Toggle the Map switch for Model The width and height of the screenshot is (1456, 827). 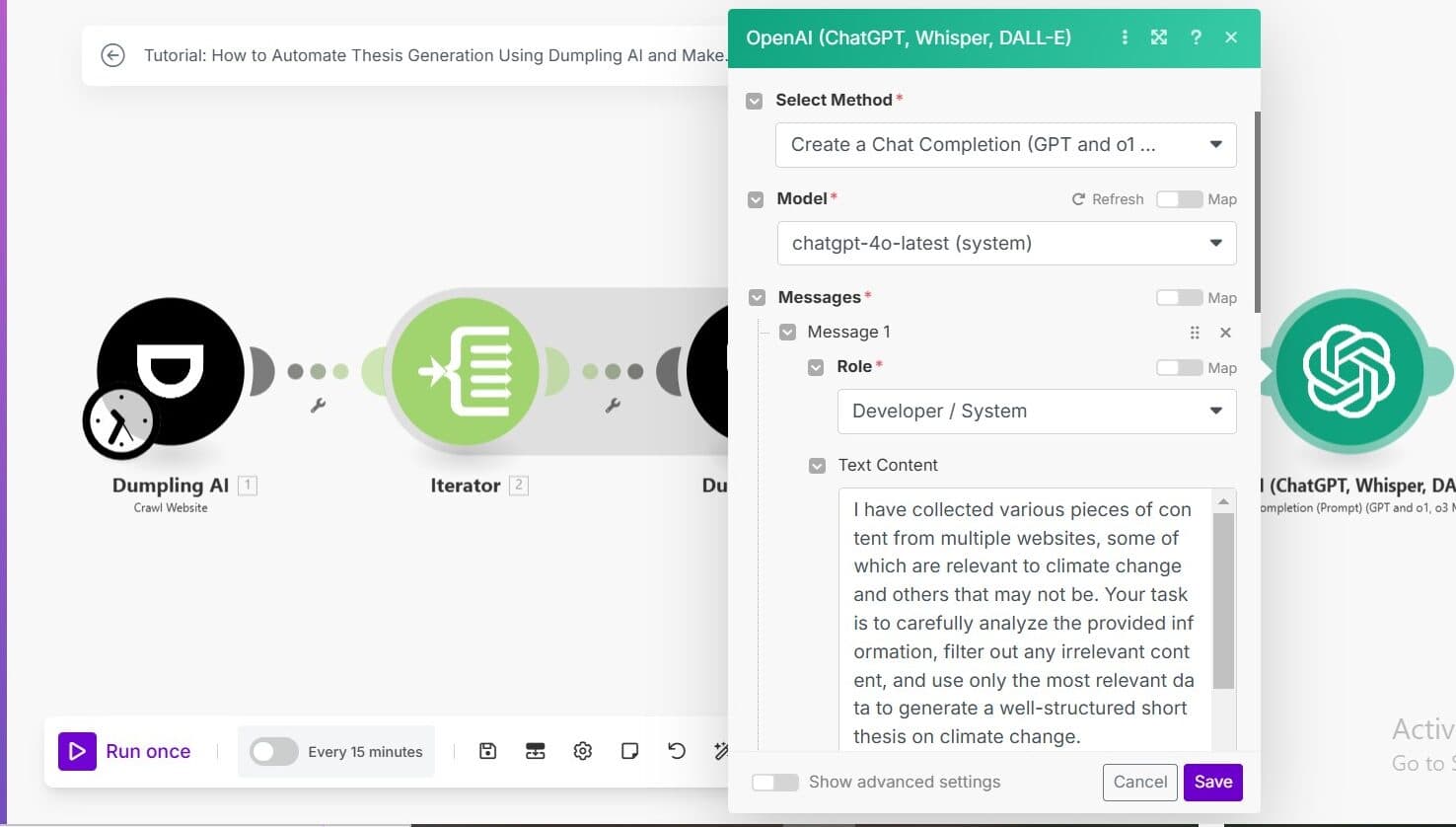pyautogui.click(x=1179, y=199)
